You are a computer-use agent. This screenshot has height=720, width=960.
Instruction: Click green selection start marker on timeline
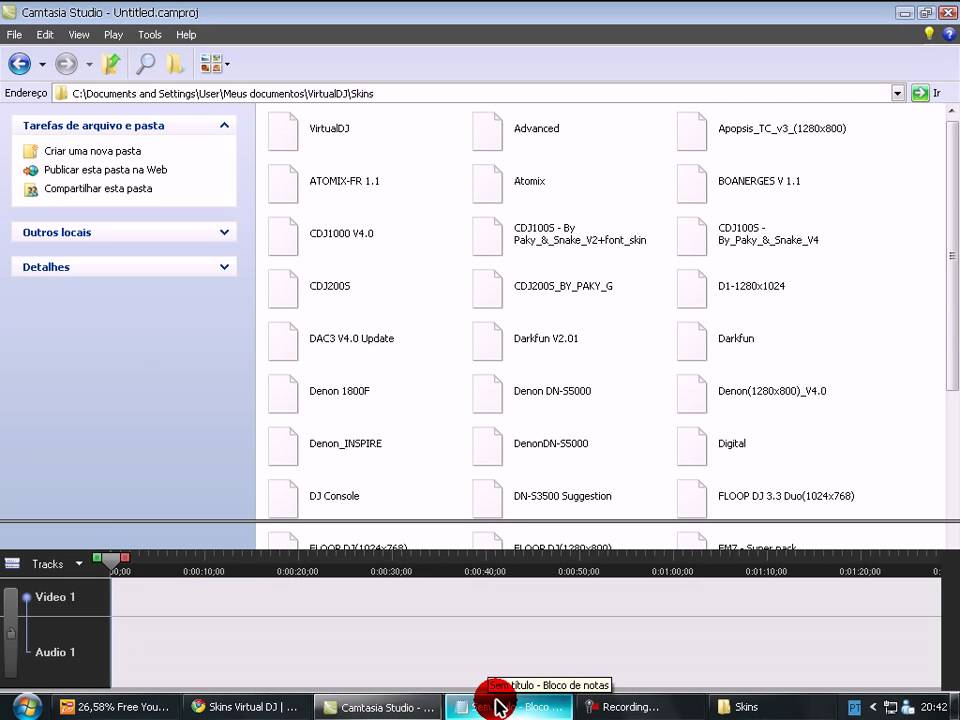click(x=97, y=557)
